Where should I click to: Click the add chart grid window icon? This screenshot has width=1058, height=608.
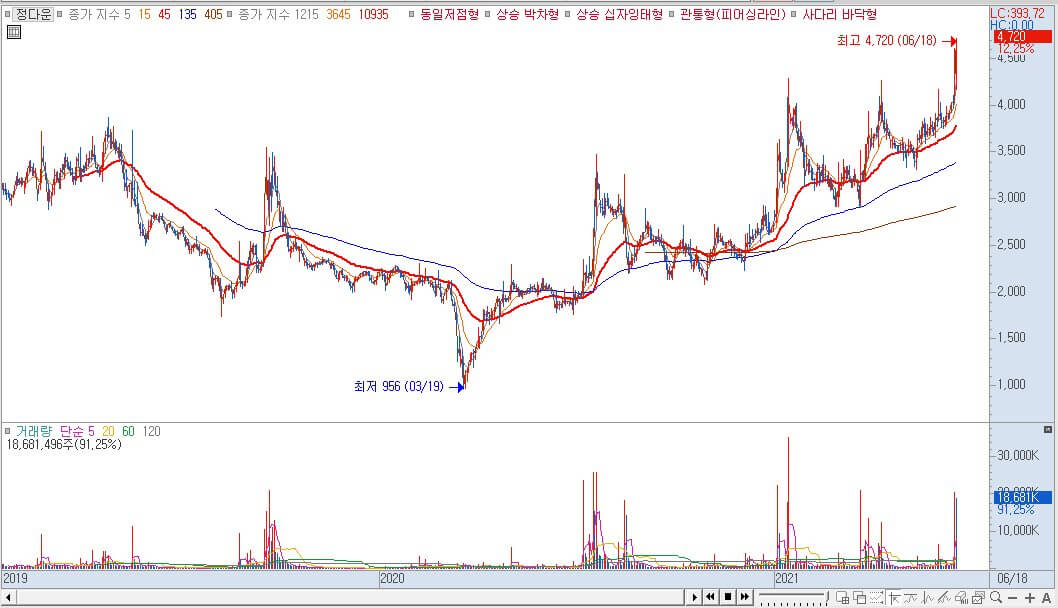point(842,597)
